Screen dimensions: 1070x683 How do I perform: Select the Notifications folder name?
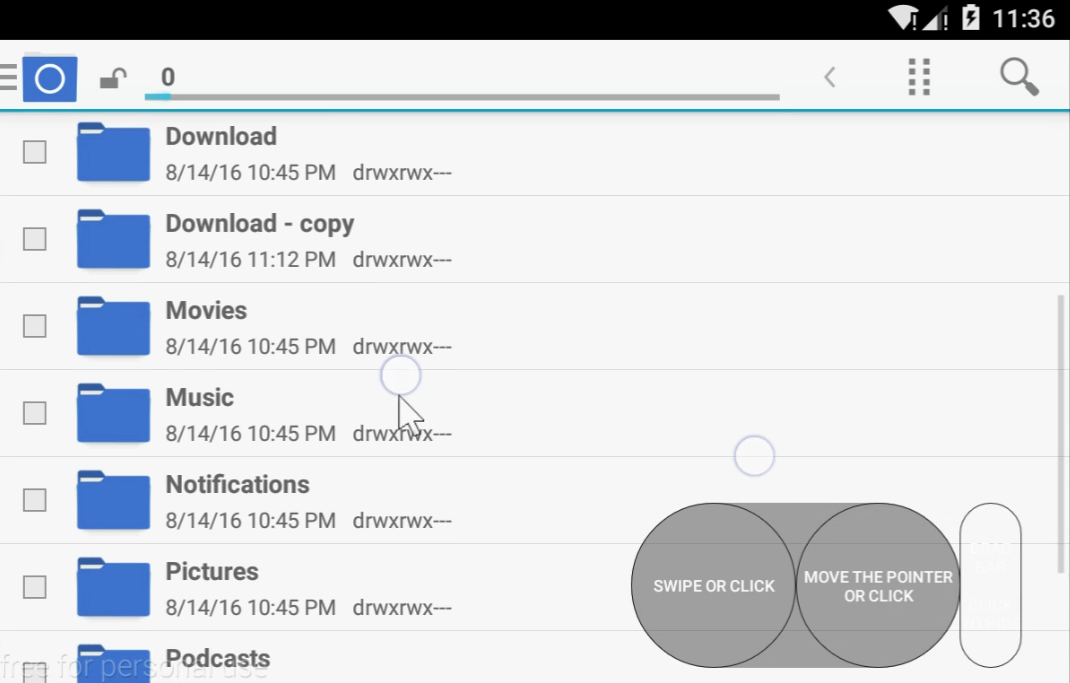tap(237, 484)
